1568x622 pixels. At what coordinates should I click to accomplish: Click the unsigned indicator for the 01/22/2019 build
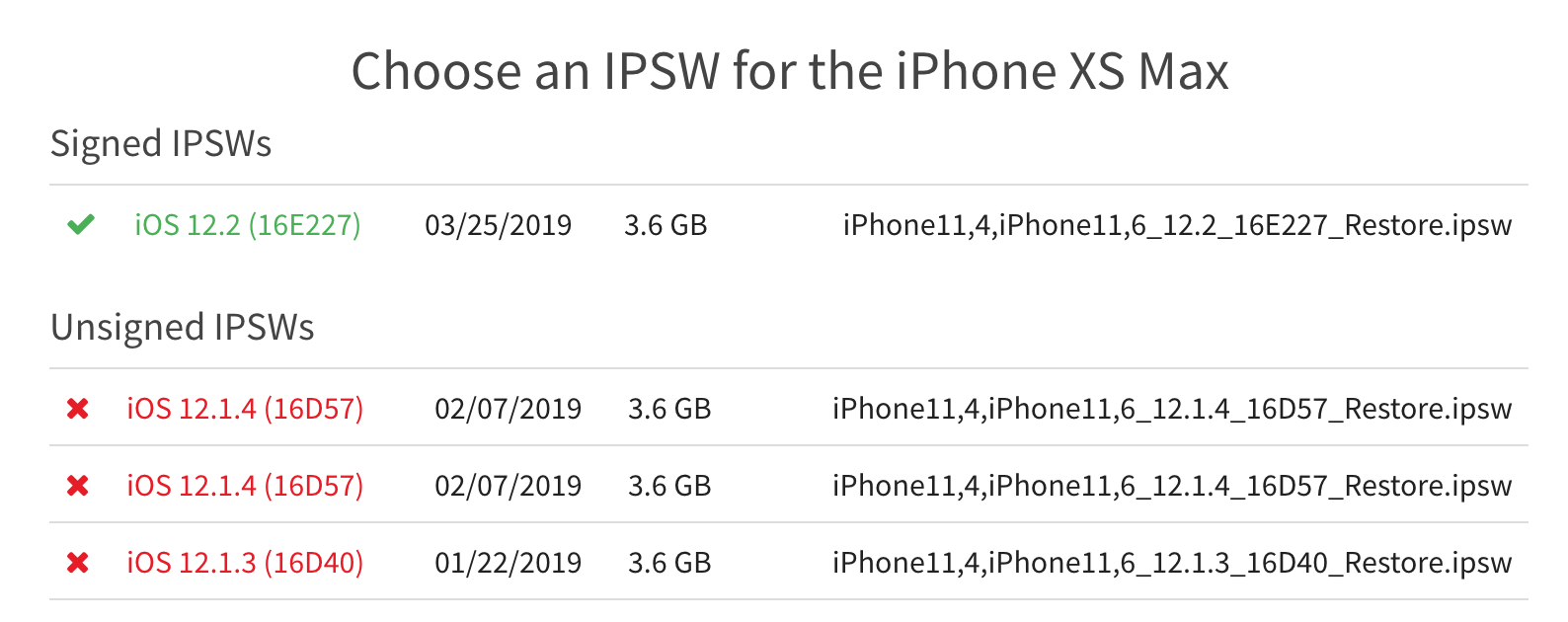click(x=79, y=563)
